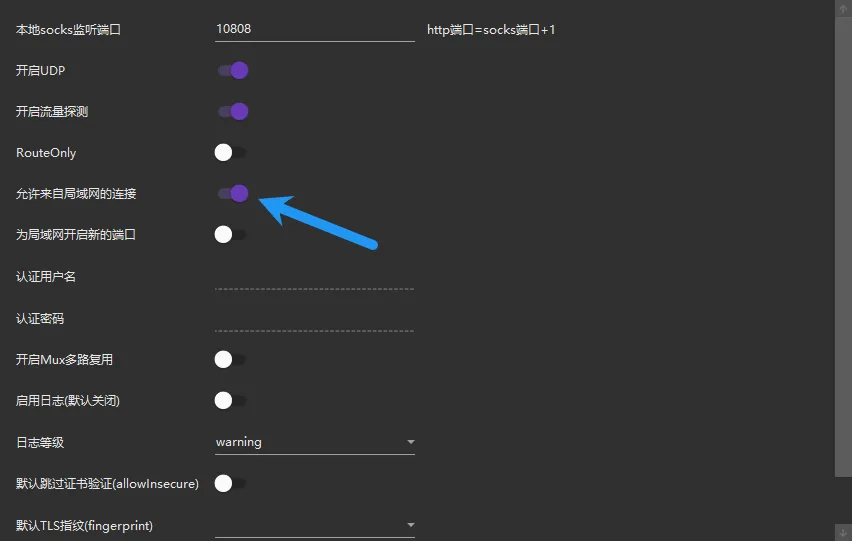852x541 pixels.
Task: Disable the 开启UDP toggle
Action: [232, 71]
